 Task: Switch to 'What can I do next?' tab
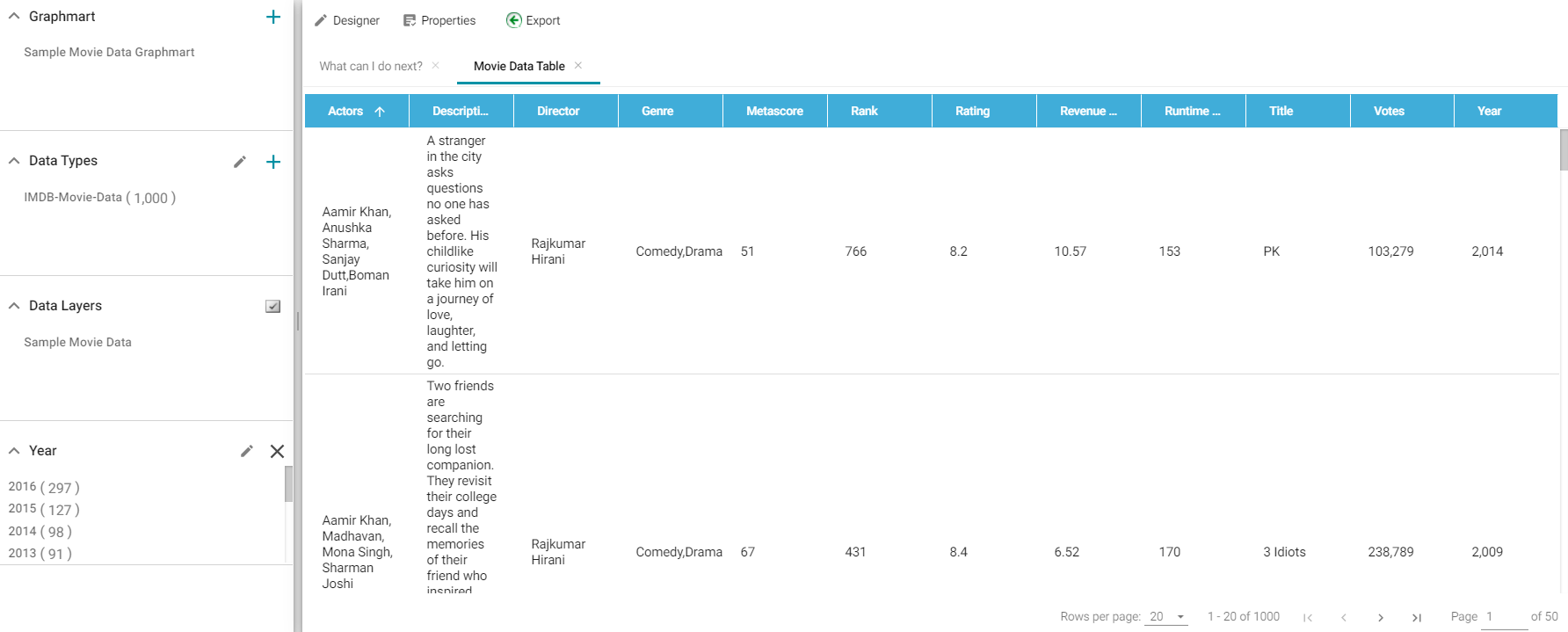click(371, 66)
